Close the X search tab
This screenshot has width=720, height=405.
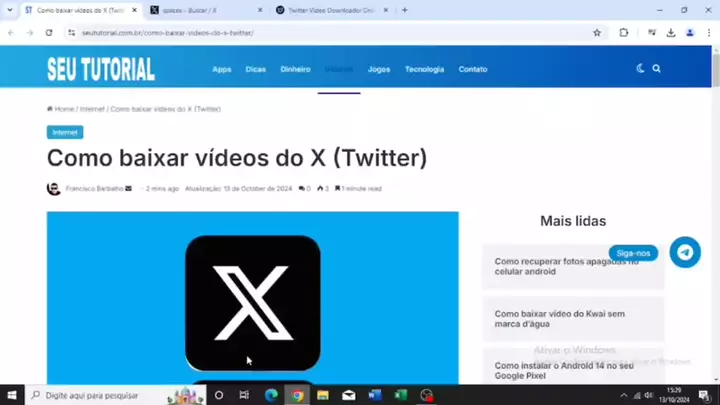tap(260, 10)
